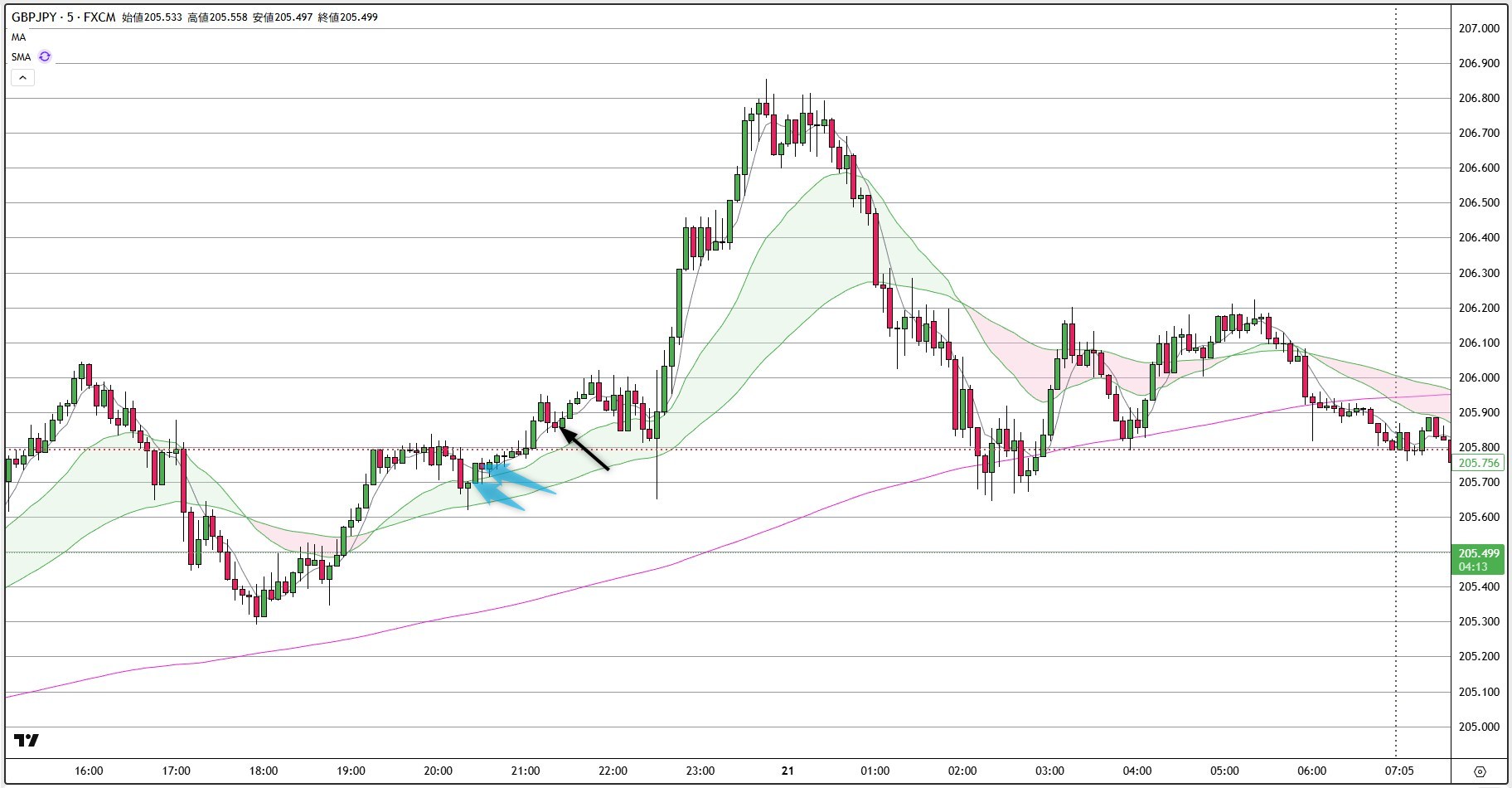
Task: Click the 205.756 outlined price label
Action: coord(1479,464)
